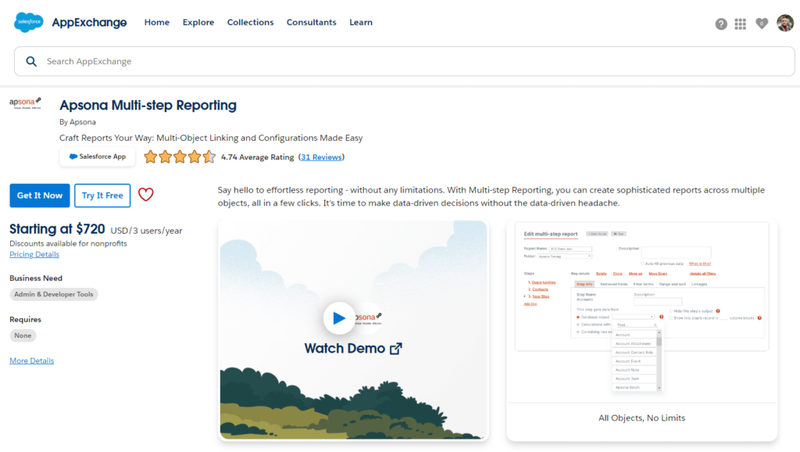Viewport: 800px width, 452px height.
Task: Open the Collections menu
Action: (251, 22)
